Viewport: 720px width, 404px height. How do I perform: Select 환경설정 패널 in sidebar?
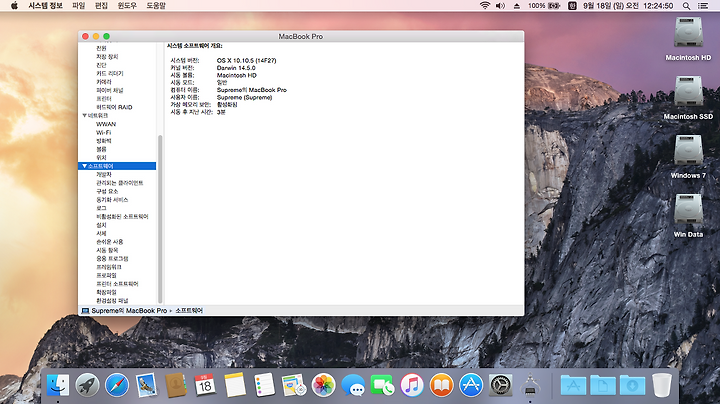[112, 301]
